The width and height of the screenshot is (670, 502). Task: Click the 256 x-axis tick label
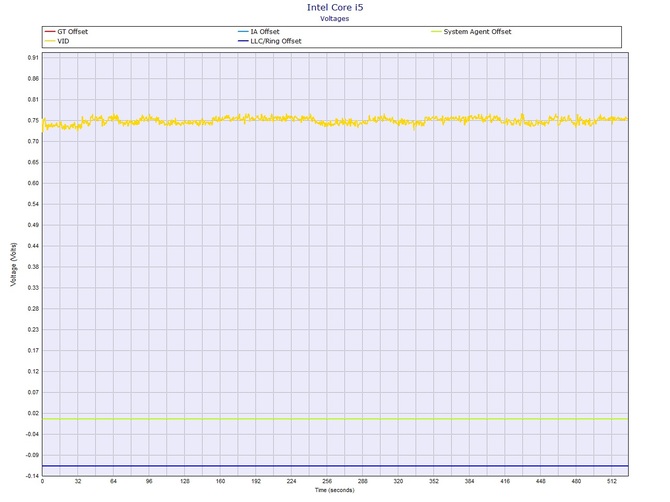pos(327,481)
